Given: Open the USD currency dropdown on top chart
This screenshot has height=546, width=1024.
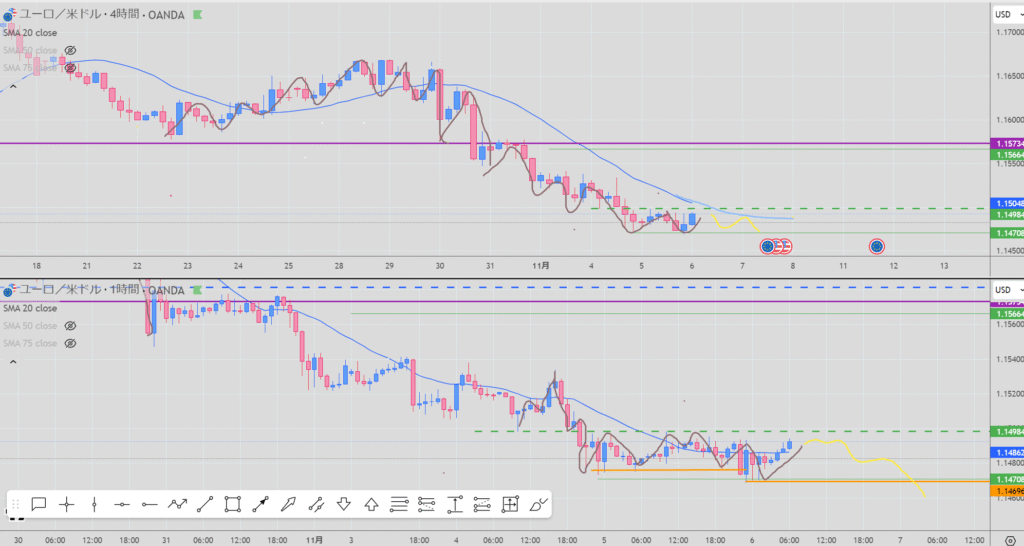Looking at the screenshot, I should 1004,14.
